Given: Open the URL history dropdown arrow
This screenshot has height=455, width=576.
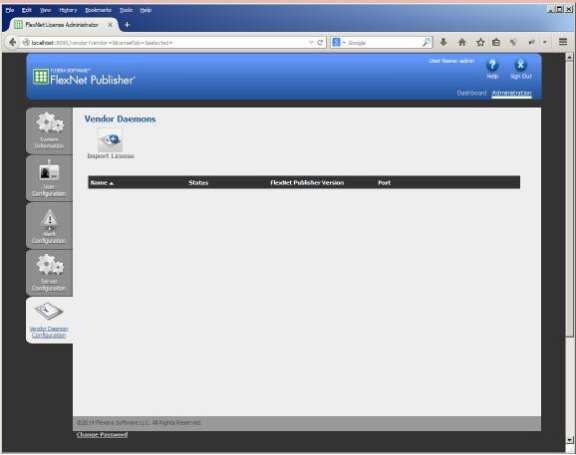Looking at the screenshot, I should tap(311, 43).
